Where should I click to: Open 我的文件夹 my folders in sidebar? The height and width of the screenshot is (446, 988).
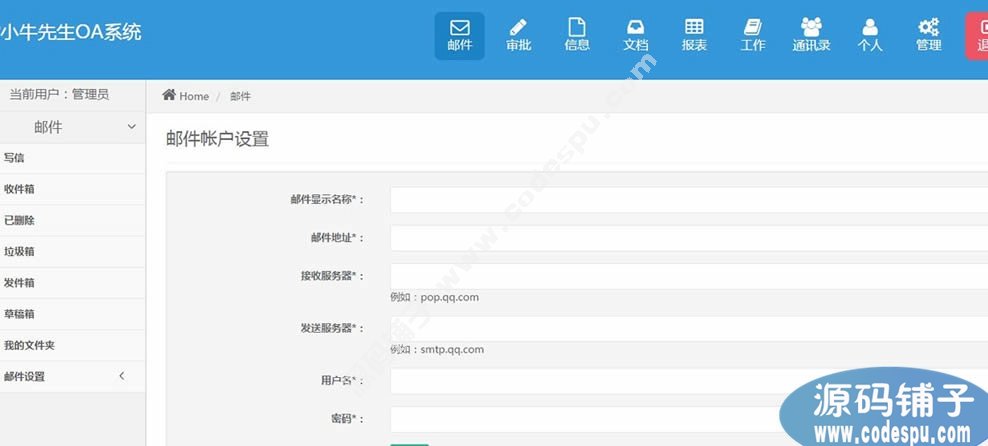tap(72, 345)
